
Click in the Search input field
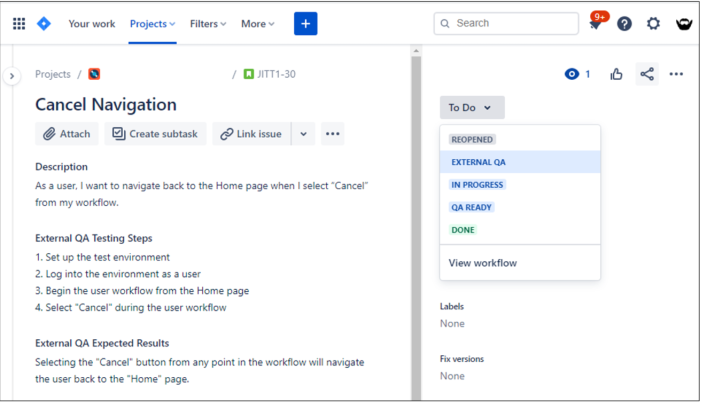point(506,23)
